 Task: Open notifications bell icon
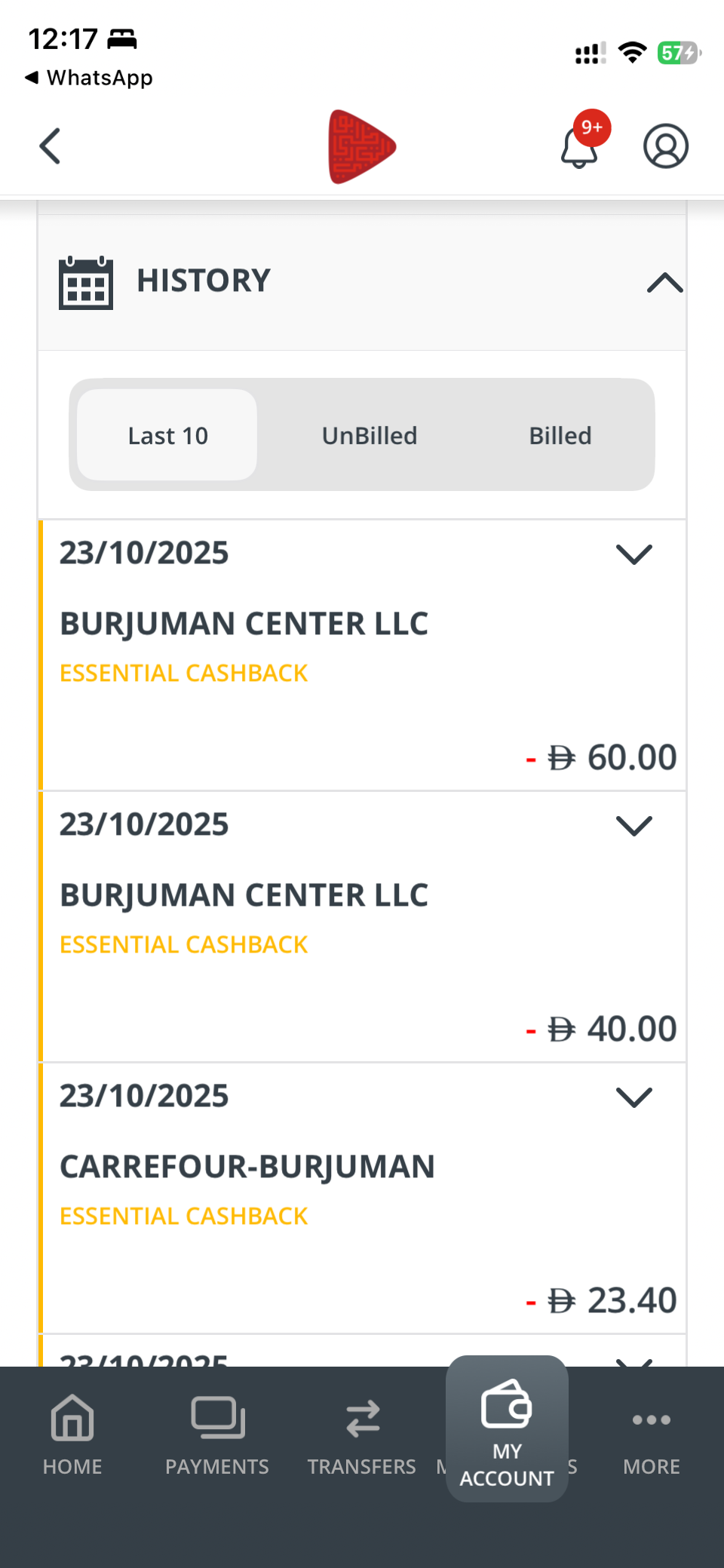pyautogui.click(x=579, y=146)
